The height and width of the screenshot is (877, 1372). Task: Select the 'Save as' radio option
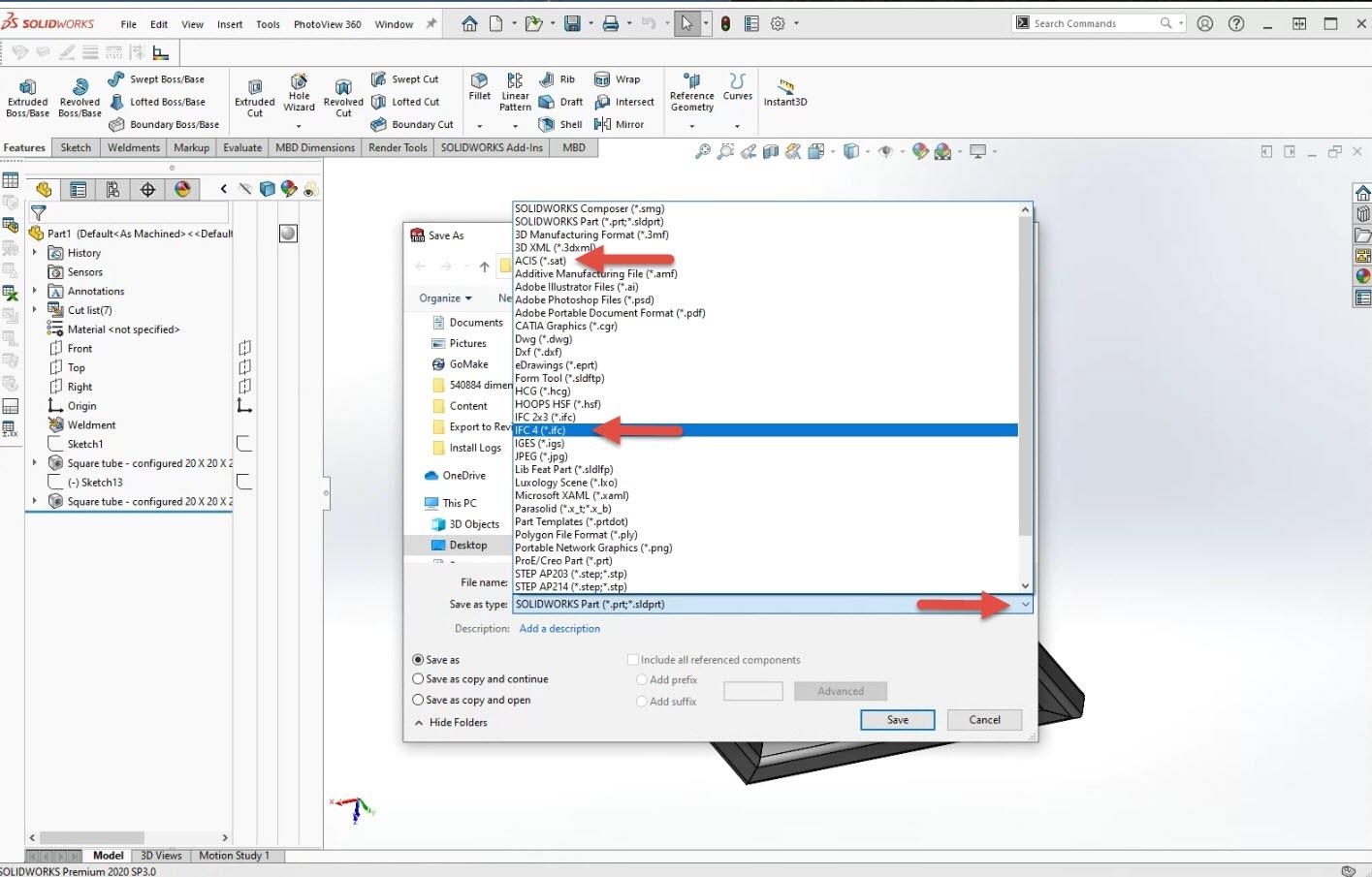(x=419, y=660)
